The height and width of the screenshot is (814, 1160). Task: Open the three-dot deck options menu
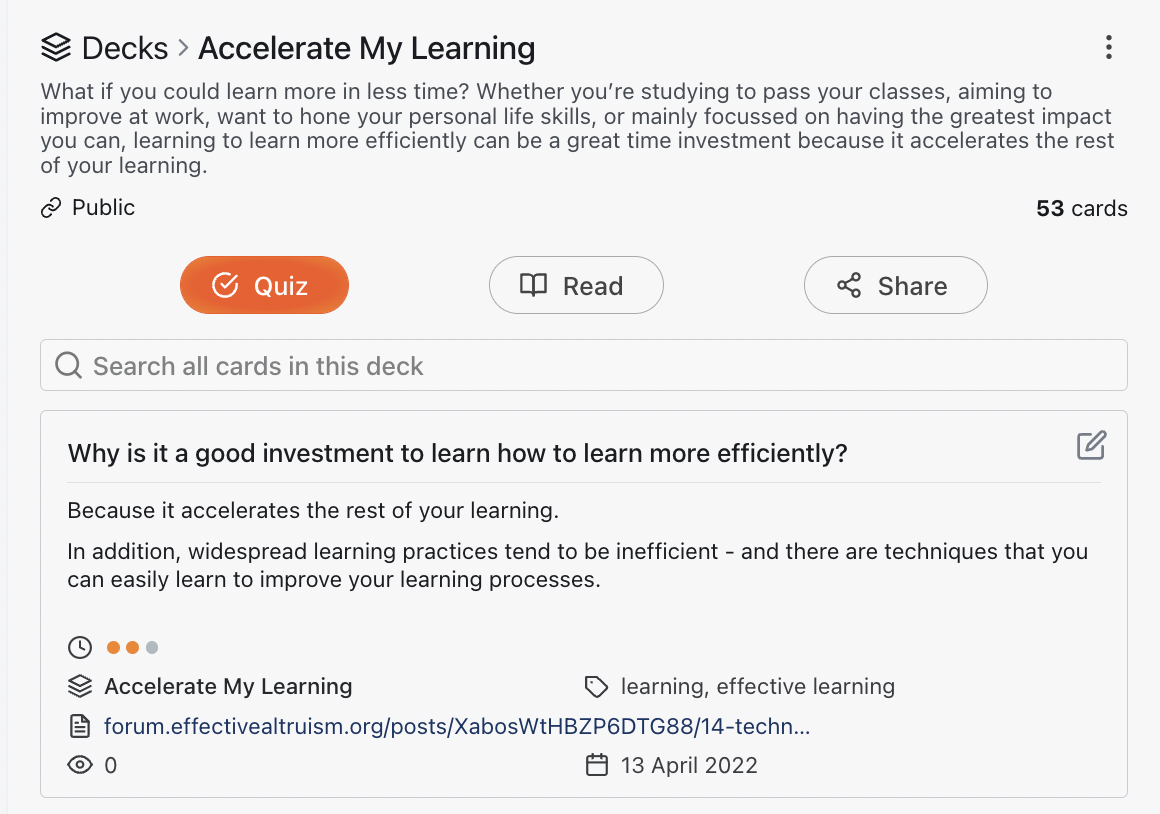[x=1108, y=47]
